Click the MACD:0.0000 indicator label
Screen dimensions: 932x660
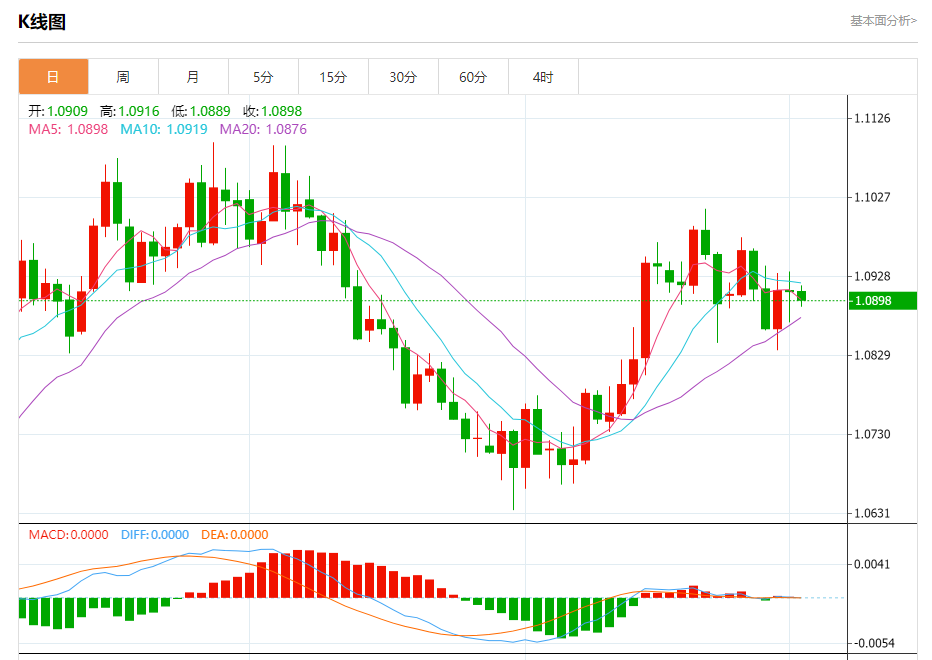(x=68, y=535)
